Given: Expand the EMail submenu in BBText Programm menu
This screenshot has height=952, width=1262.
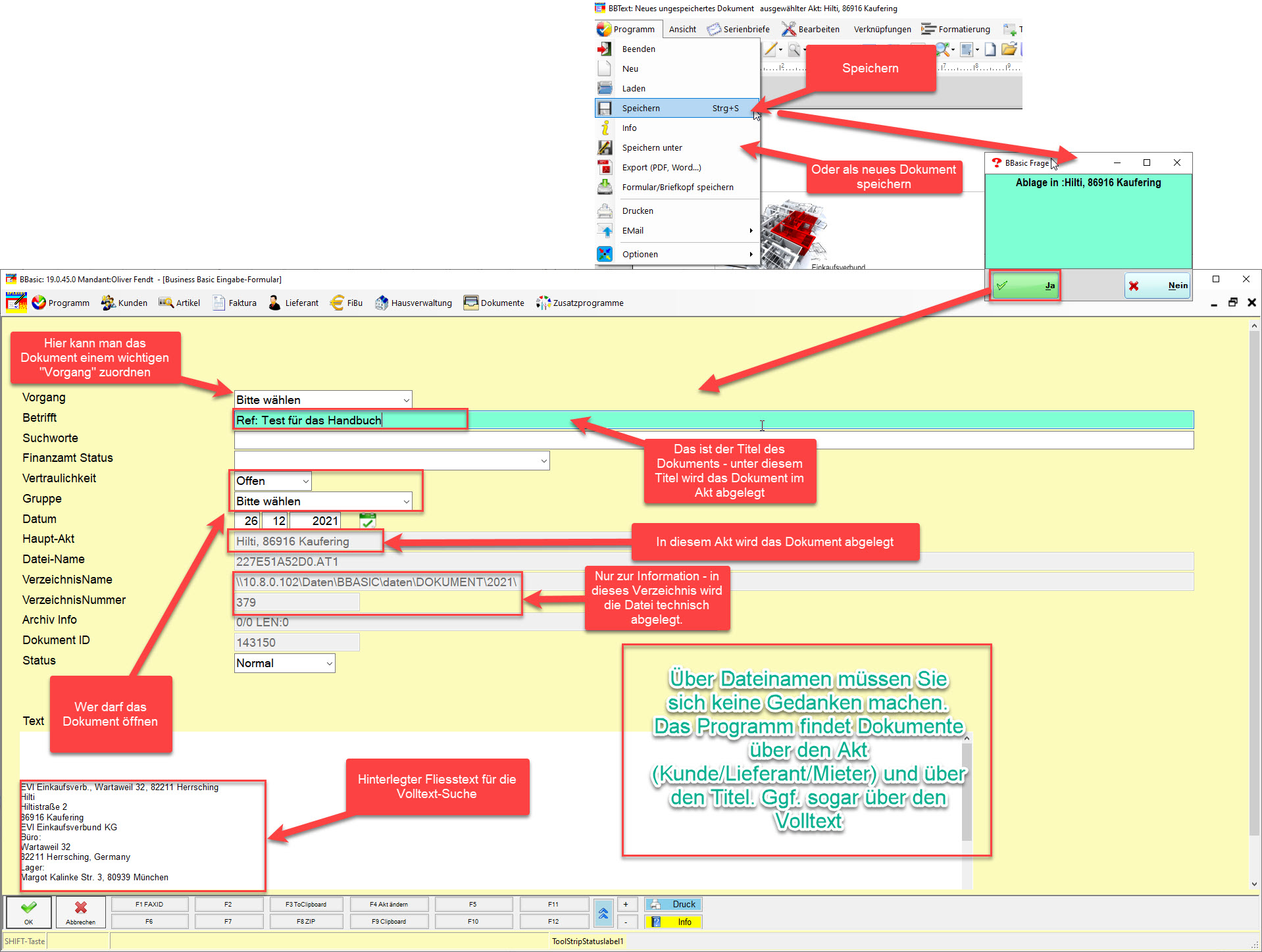Looking at the screenshot, I should point(678,231).
